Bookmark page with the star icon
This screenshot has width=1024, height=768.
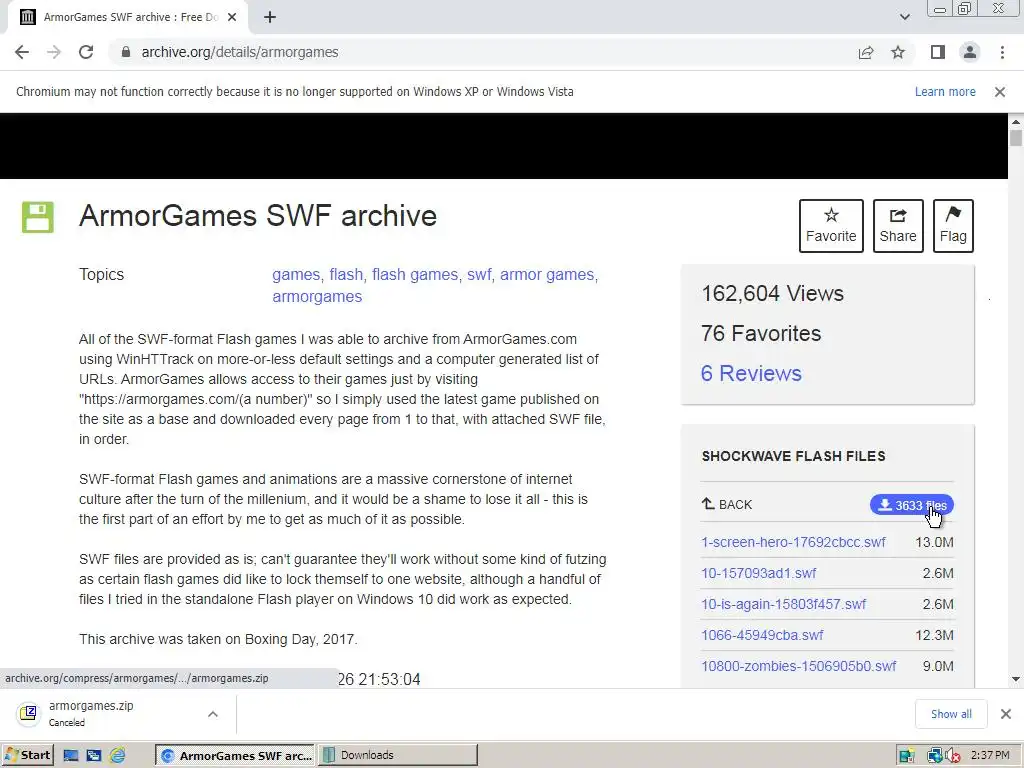(x=898, y=52)
